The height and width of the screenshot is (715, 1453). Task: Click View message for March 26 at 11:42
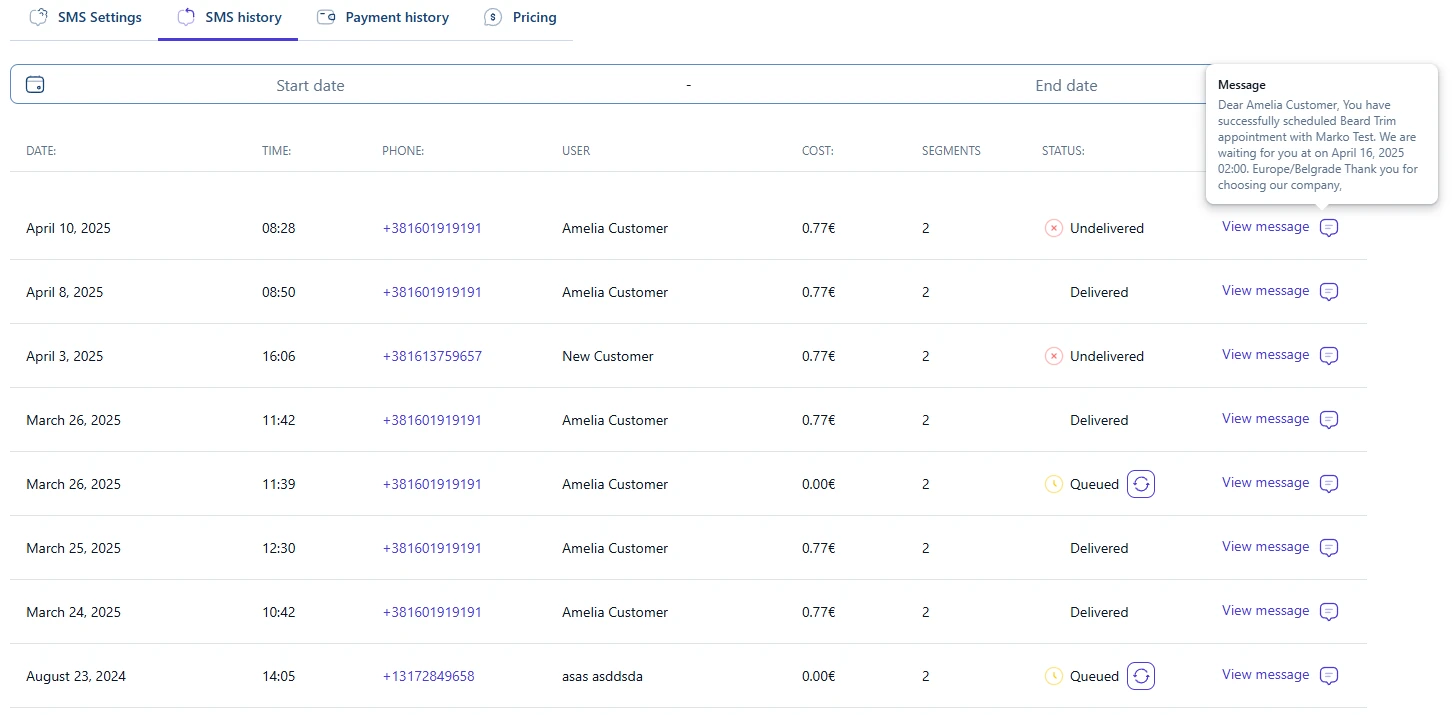1265,419
